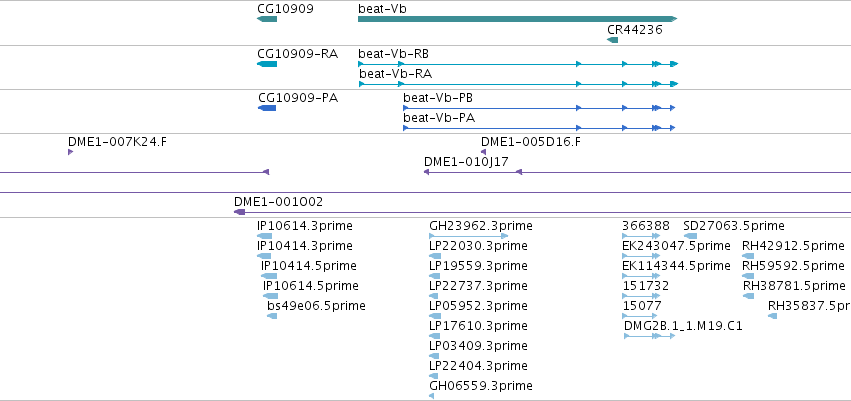851x401 pixels.
Task: Select the DME1-010J17 clone label
Action: [x=466, y=162]
